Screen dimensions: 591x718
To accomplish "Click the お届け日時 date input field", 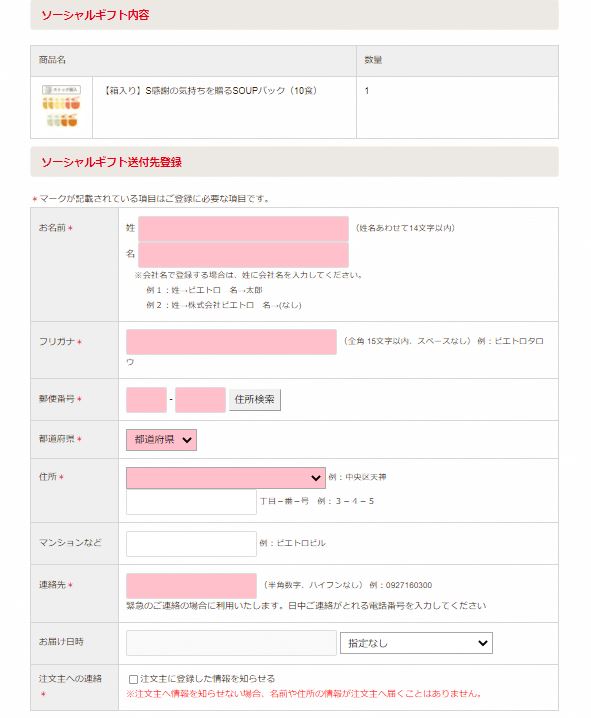I will pos(231,643).
